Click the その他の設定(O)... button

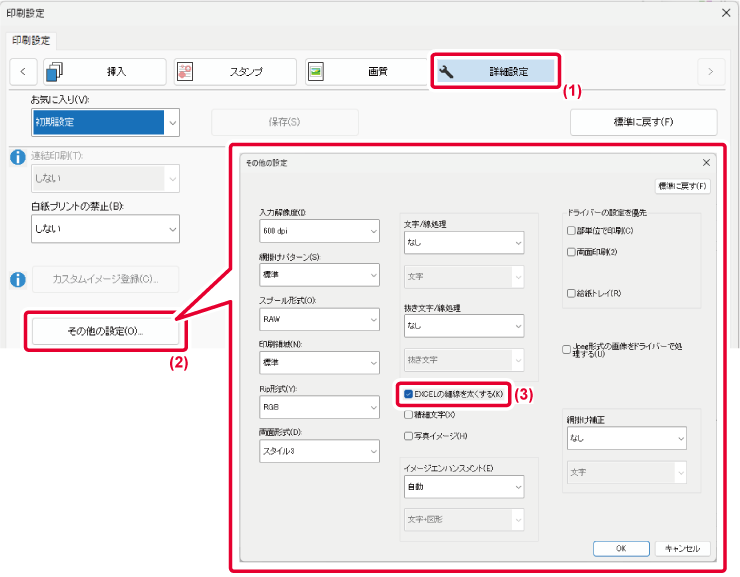coord(105,331)
